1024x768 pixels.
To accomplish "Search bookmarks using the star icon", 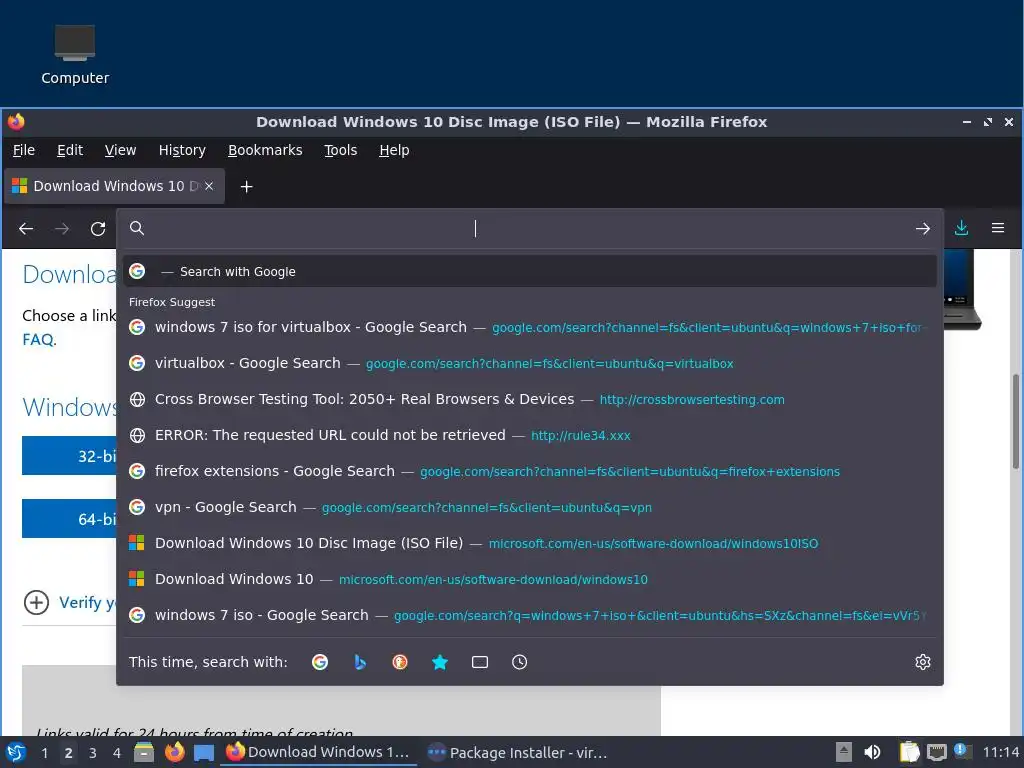I will [440, 662].
